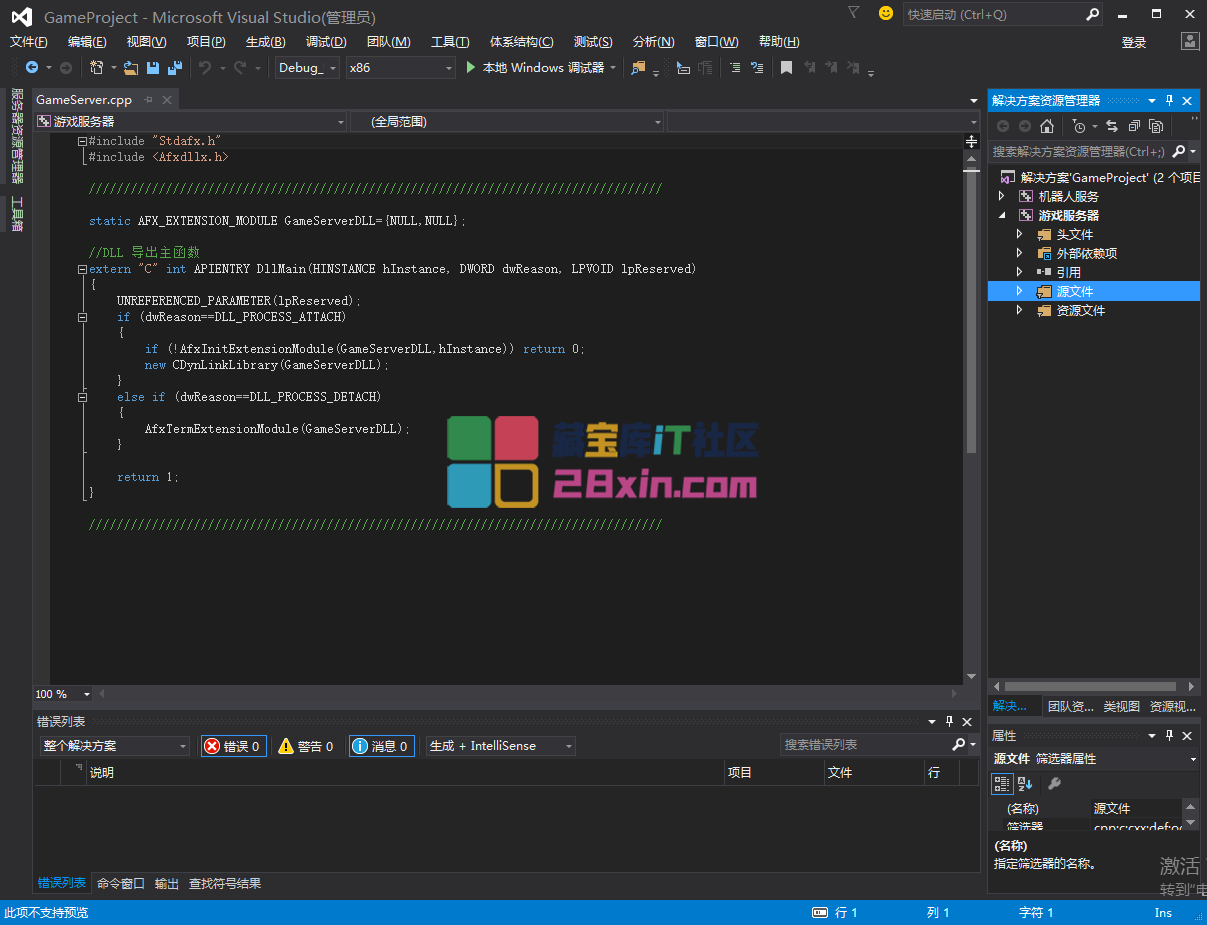Expand the 头文件 folder
The width and height of the screenshot is (1207, 925).
click(x=1020, y=234)
